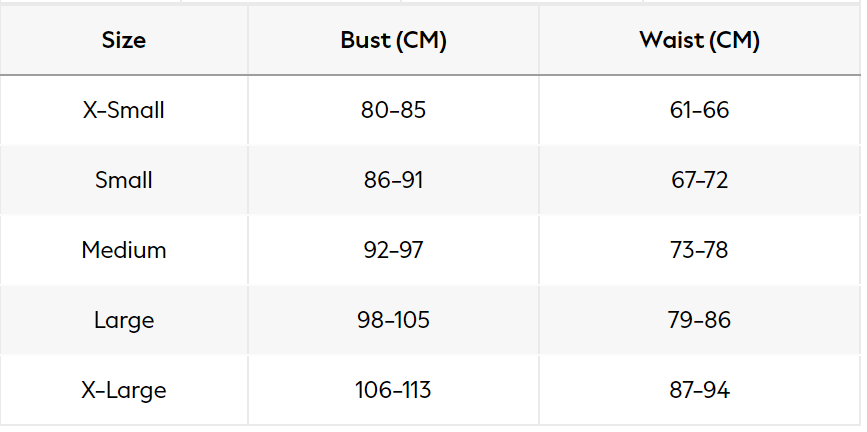Select the X-Small size cell
Screen dimensions: 867x432
point(124,110)
